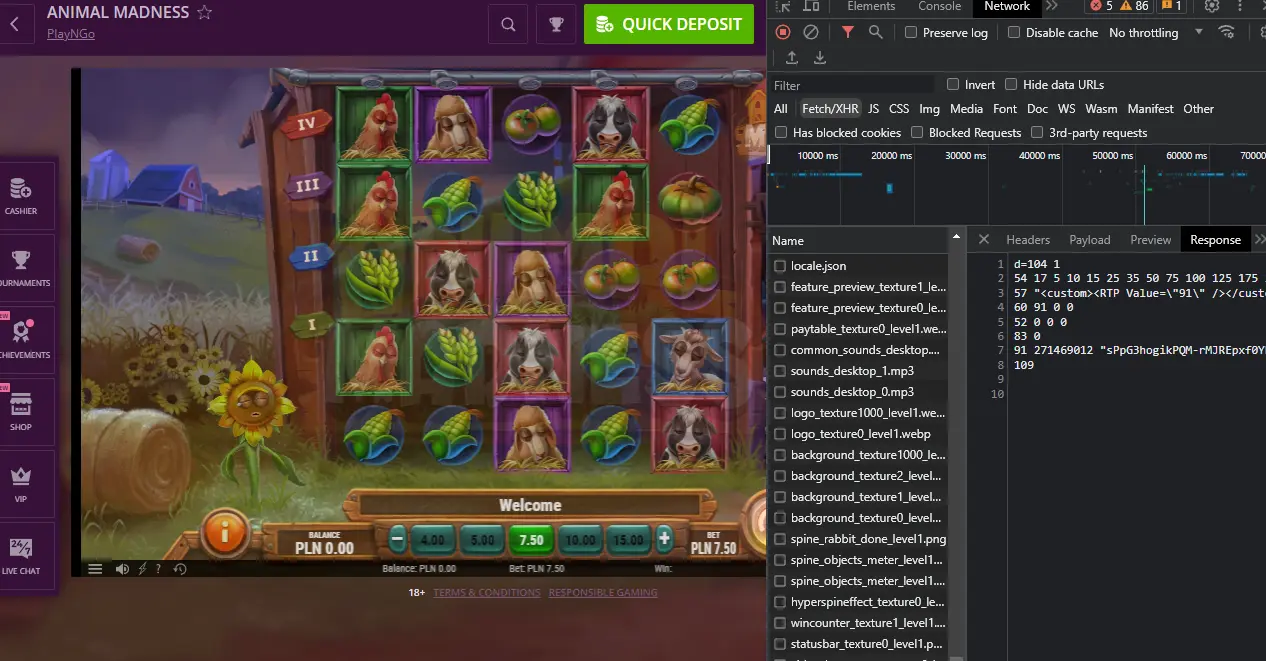Open the orange game info button
Image resolution: width=1266 pixels, height=661 pixels.
(x=224, y=533)
